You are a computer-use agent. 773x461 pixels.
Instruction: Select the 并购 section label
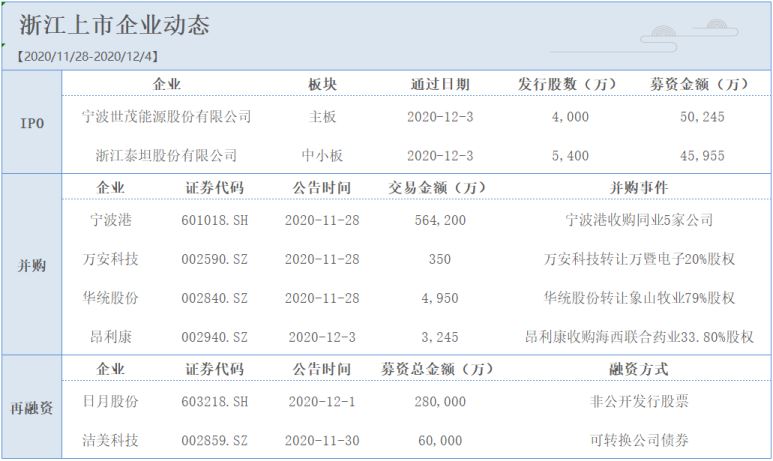click(32, 266)
